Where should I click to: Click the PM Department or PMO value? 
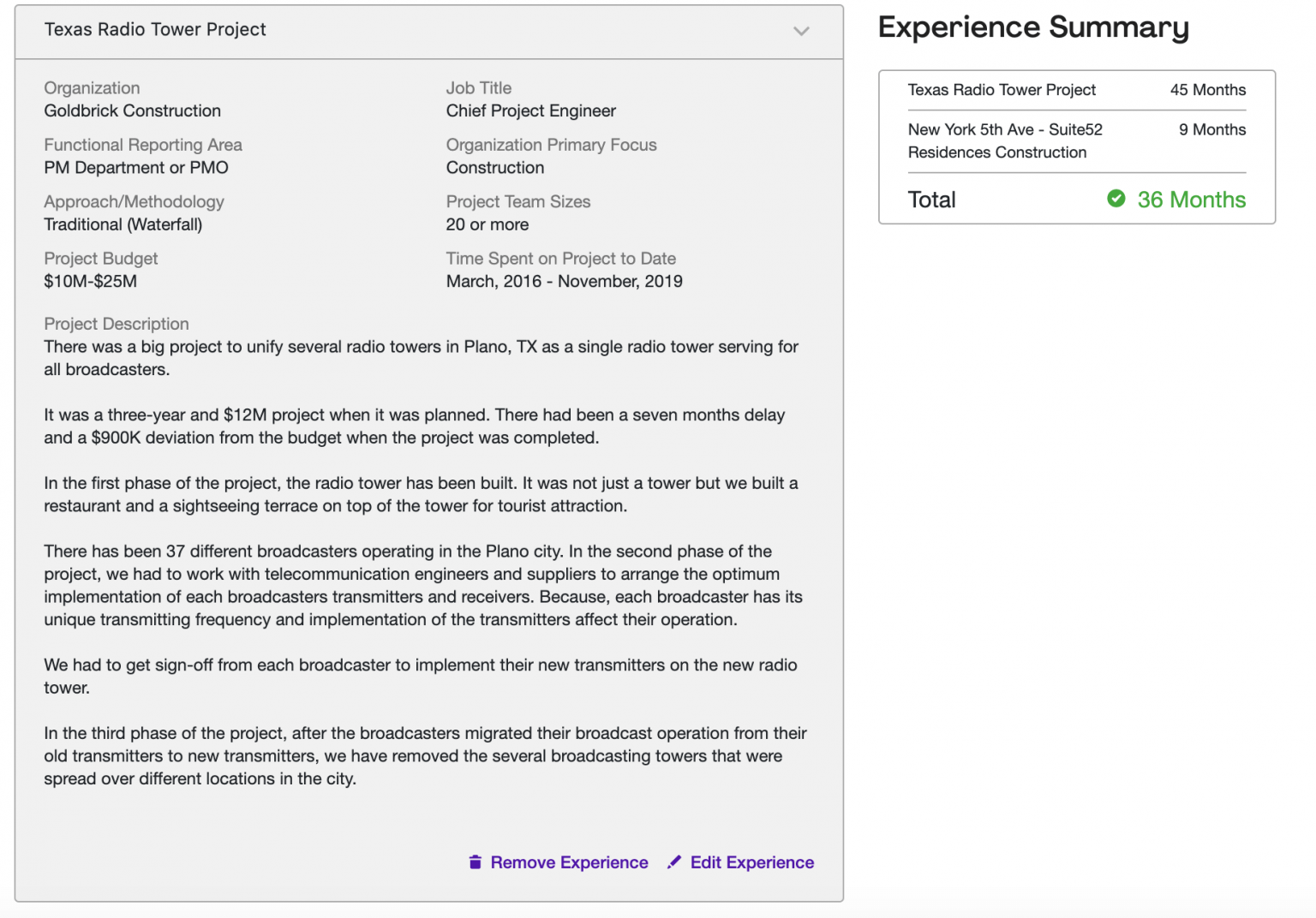point(135,168)
